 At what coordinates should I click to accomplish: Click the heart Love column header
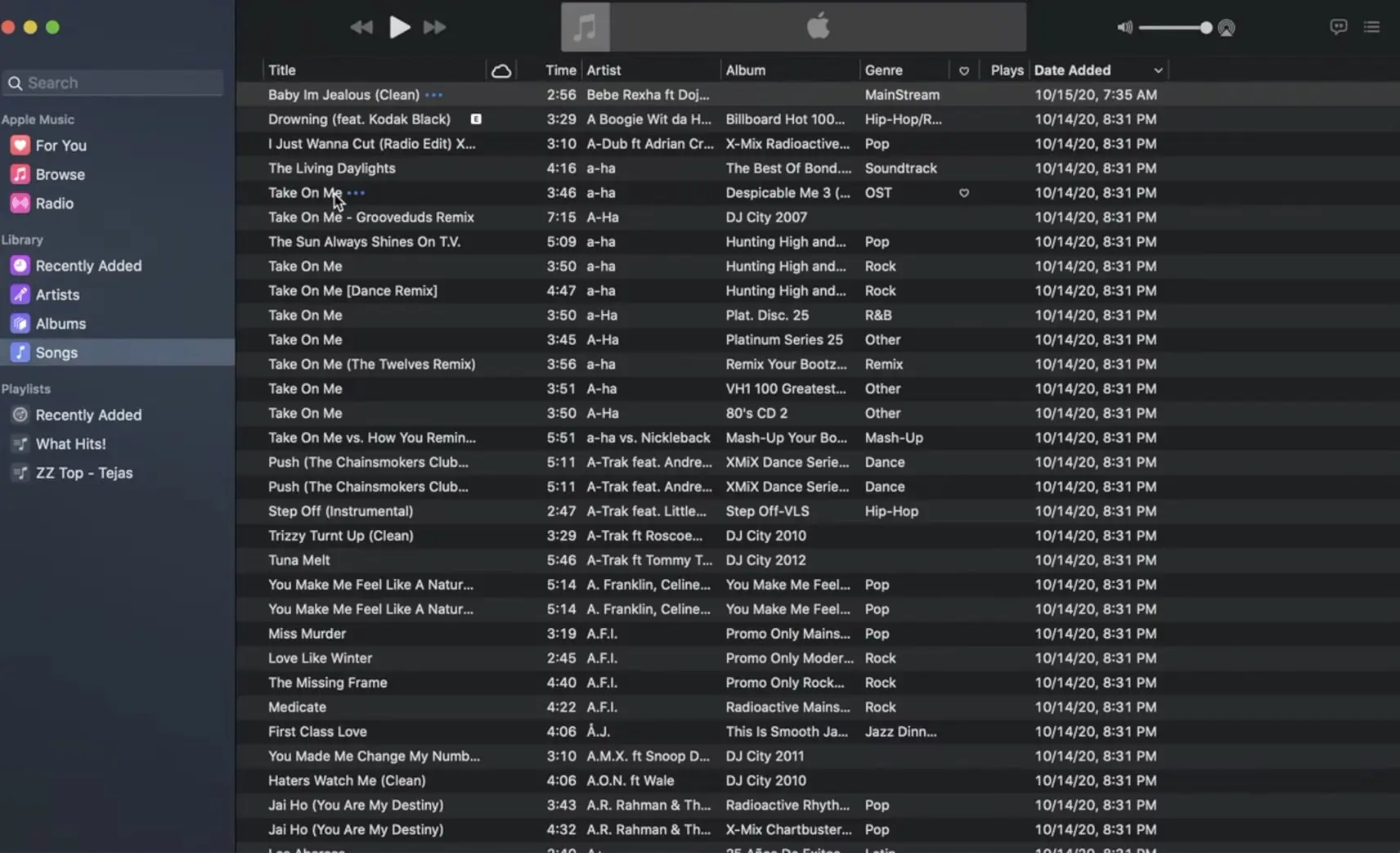click(x=964, y=71)
